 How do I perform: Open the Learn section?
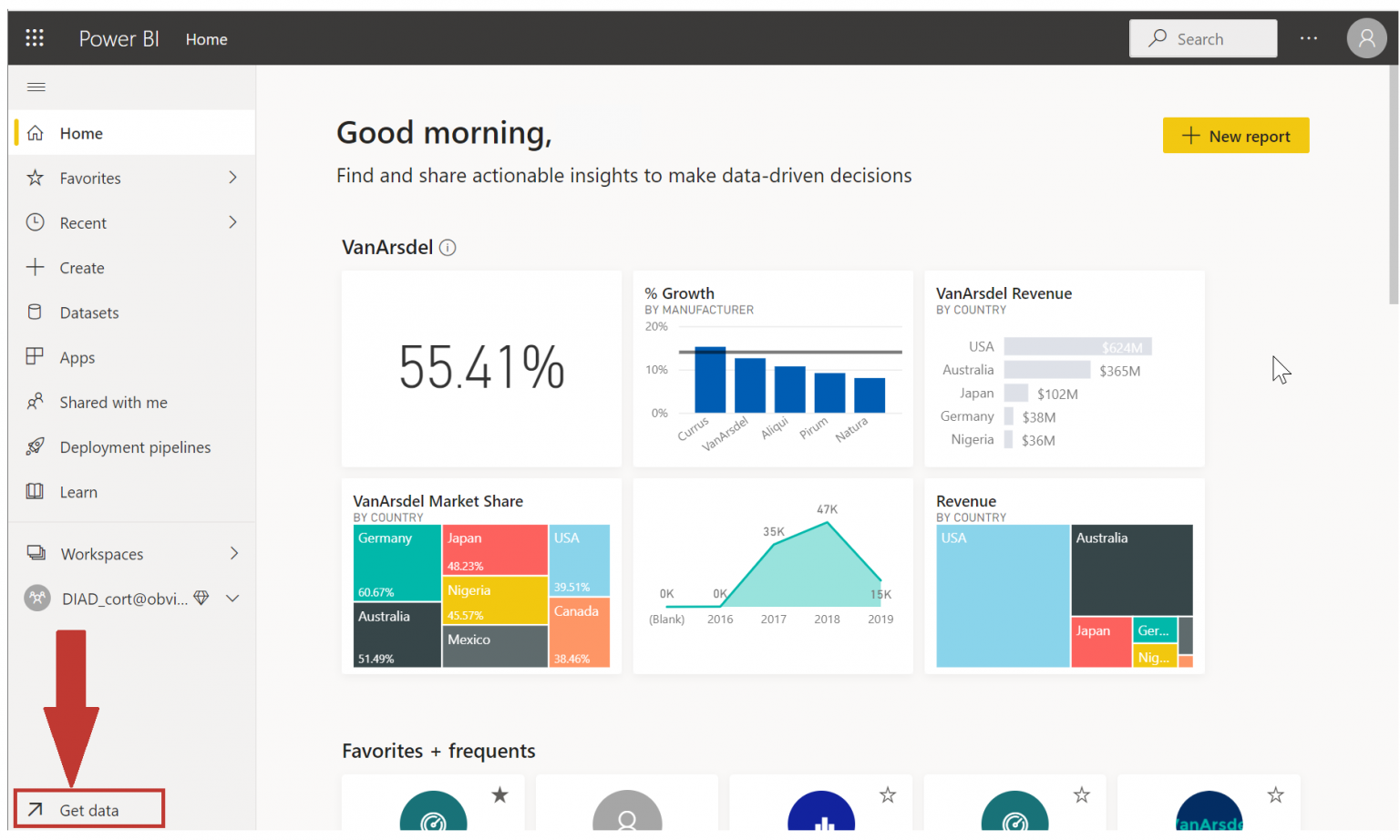tap(78, 491)
